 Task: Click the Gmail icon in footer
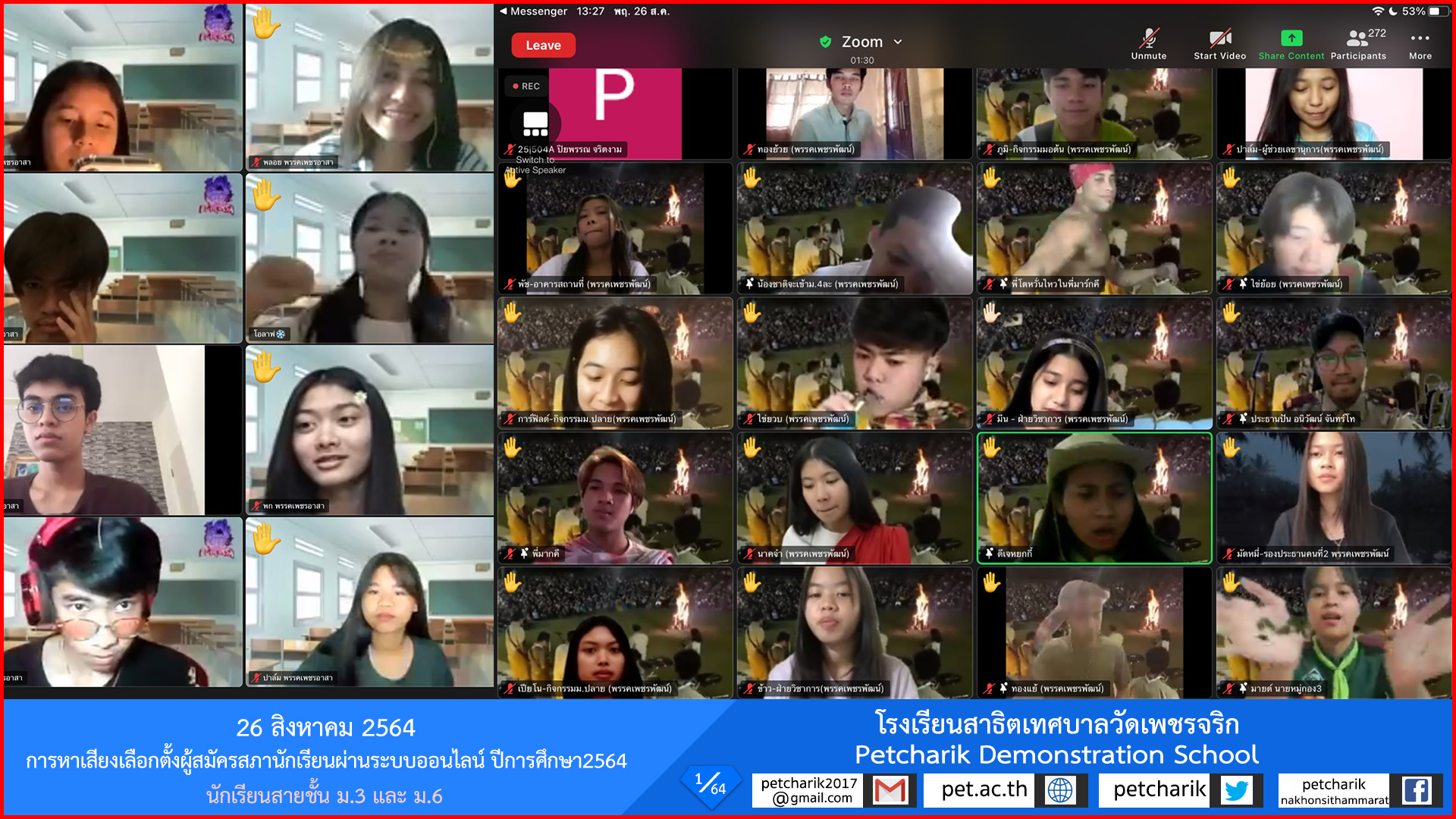[890, 790]
